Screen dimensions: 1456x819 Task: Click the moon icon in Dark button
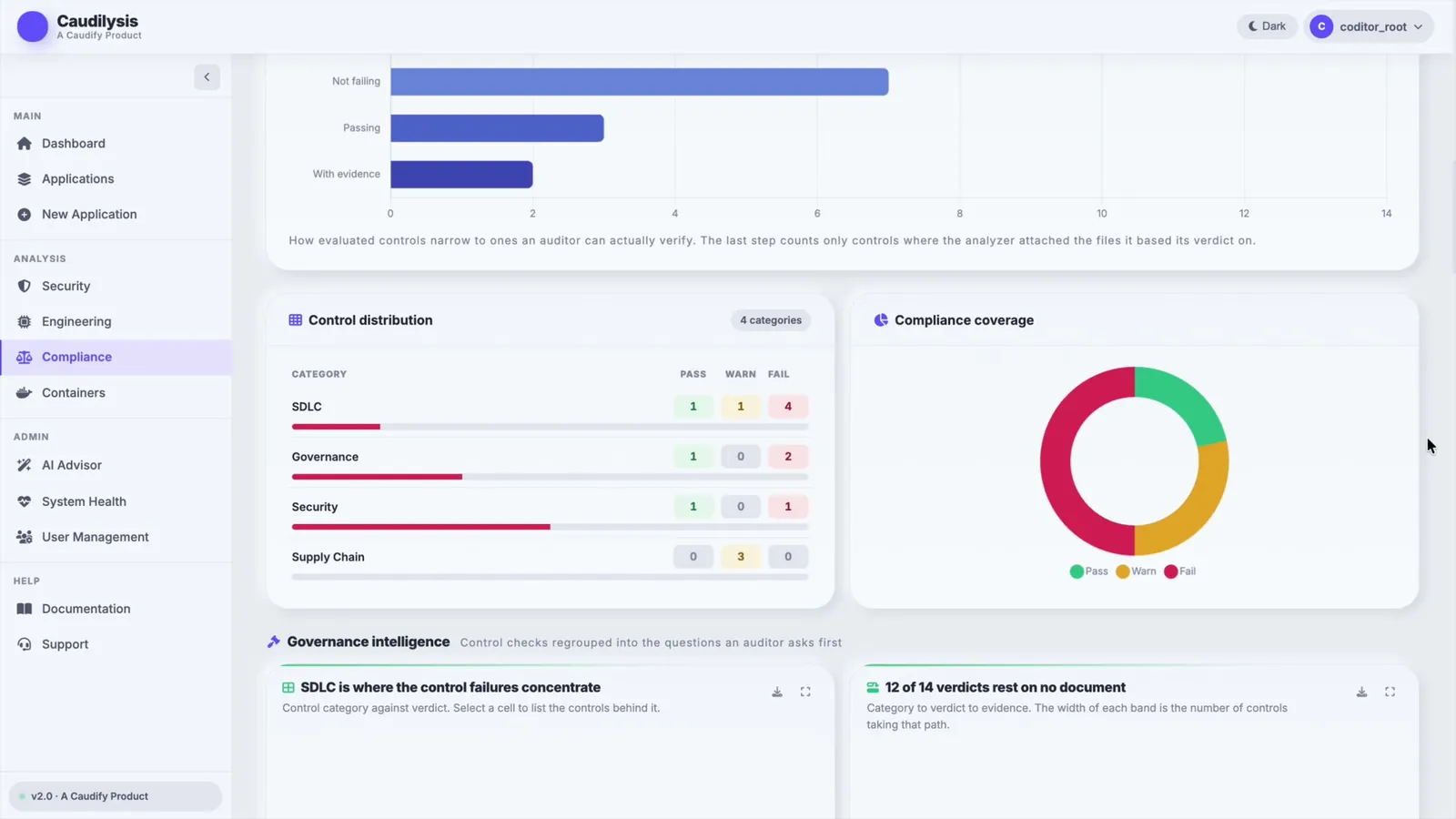tap(1252, 26)
